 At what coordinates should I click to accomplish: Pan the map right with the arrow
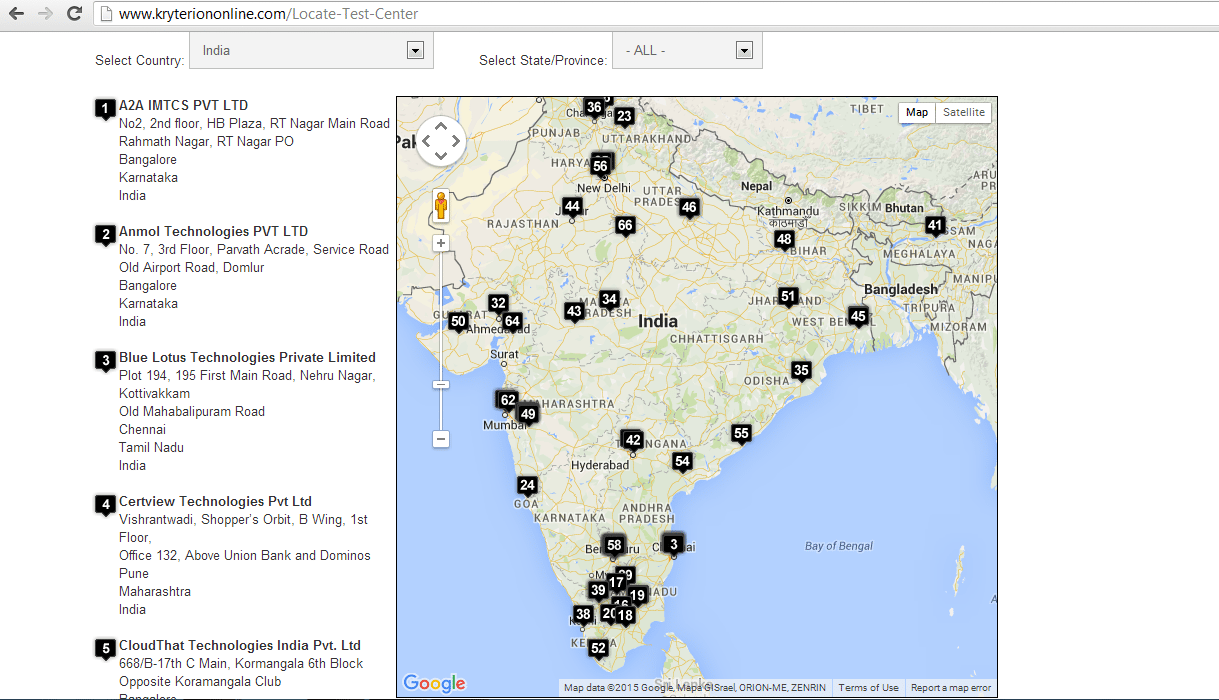(x=456, y=140)
